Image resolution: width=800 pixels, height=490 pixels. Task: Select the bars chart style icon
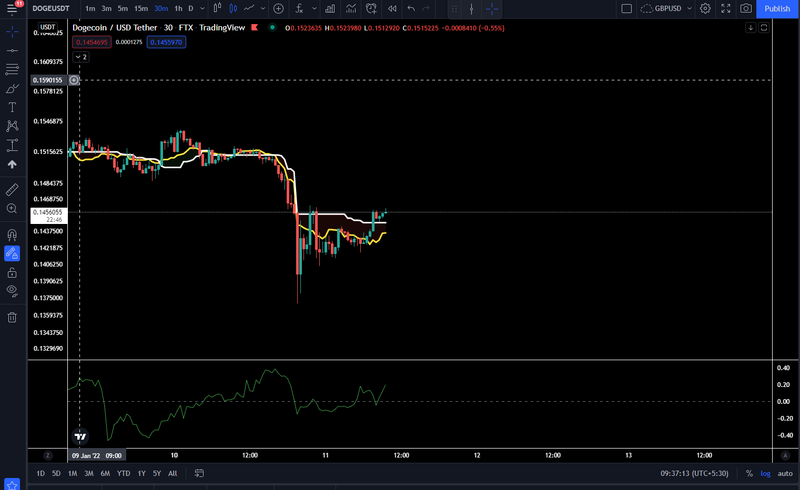coord(217,8)
